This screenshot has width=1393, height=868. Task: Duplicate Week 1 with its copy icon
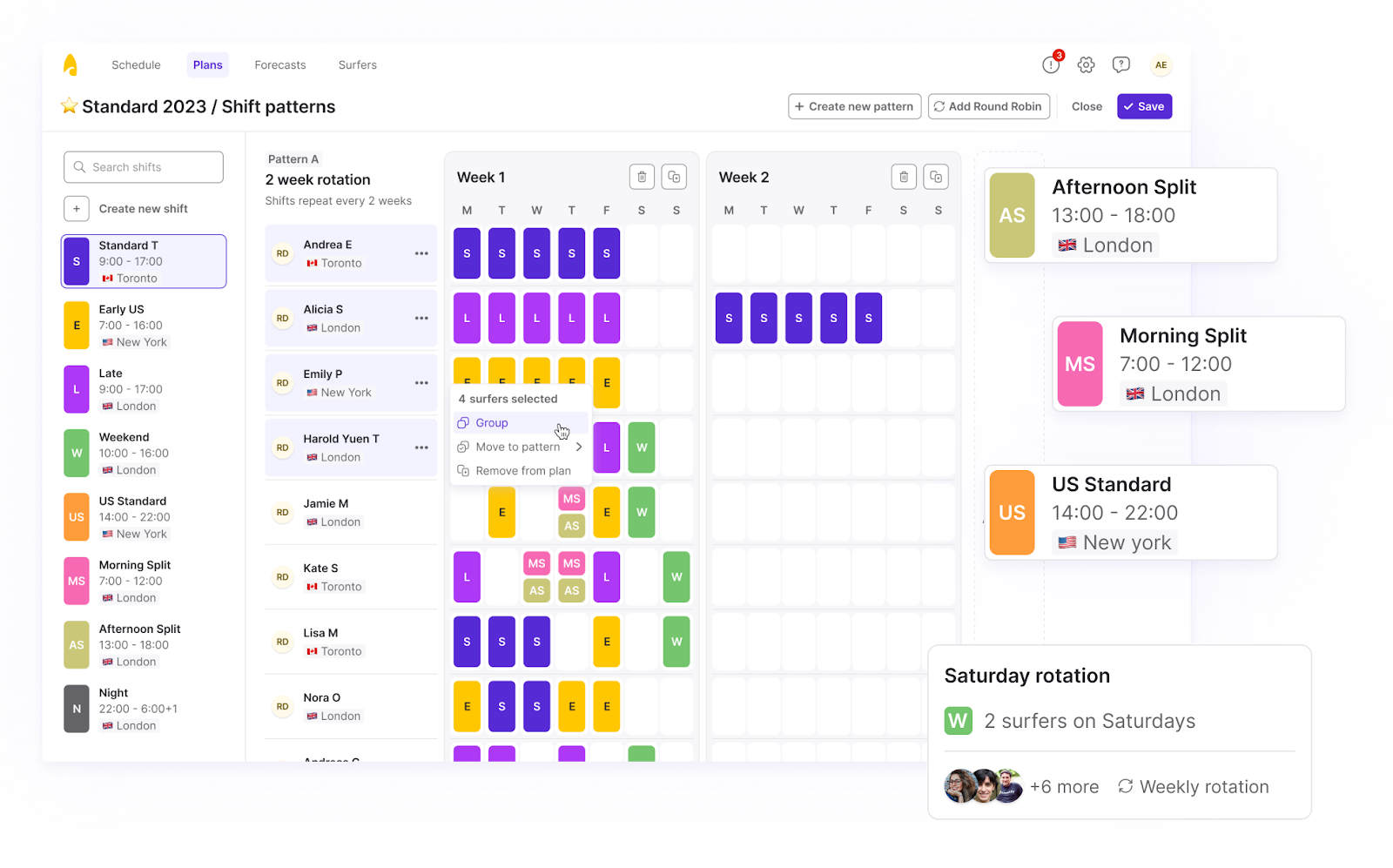(674, 177)
